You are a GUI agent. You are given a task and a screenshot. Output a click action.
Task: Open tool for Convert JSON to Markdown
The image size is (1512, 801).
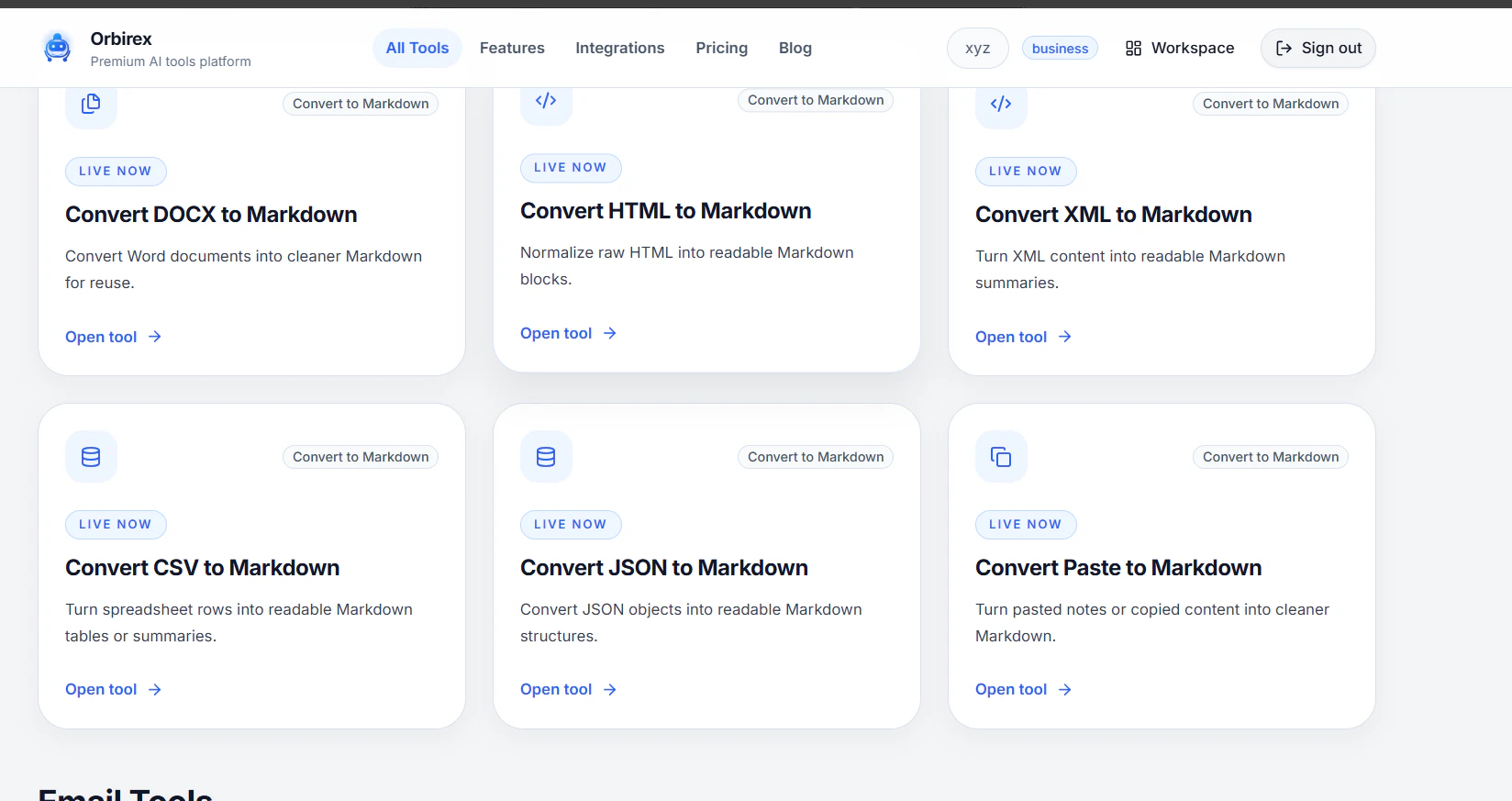tap(568, 689)
